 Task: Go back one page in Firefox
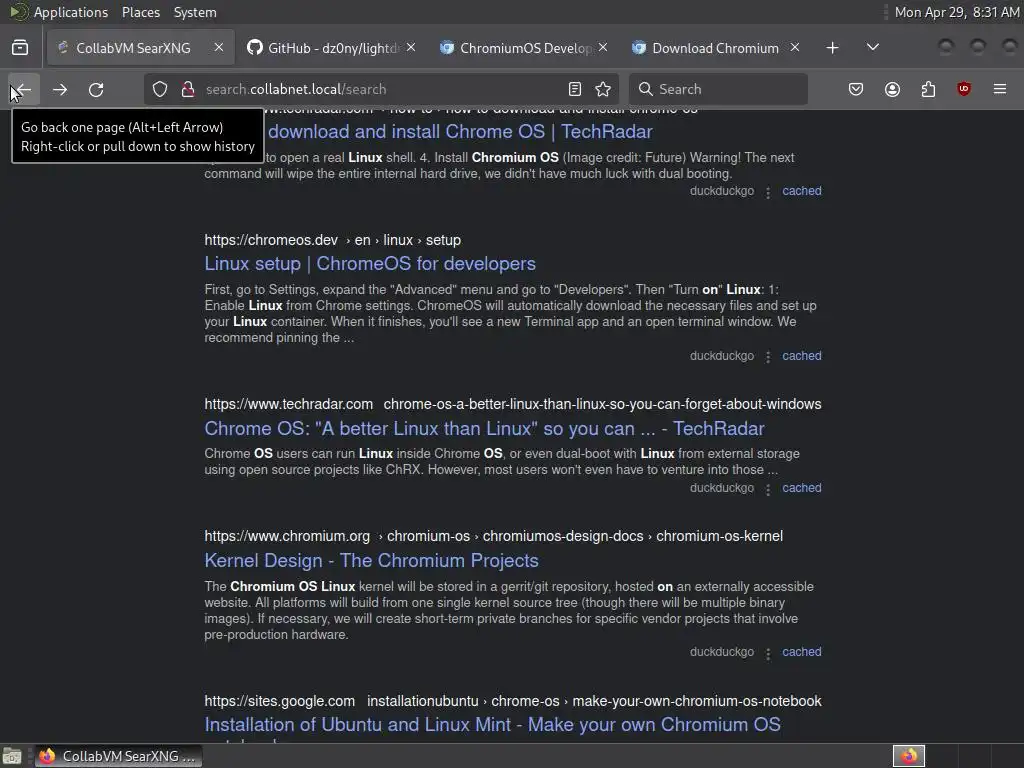pos(23,89)
